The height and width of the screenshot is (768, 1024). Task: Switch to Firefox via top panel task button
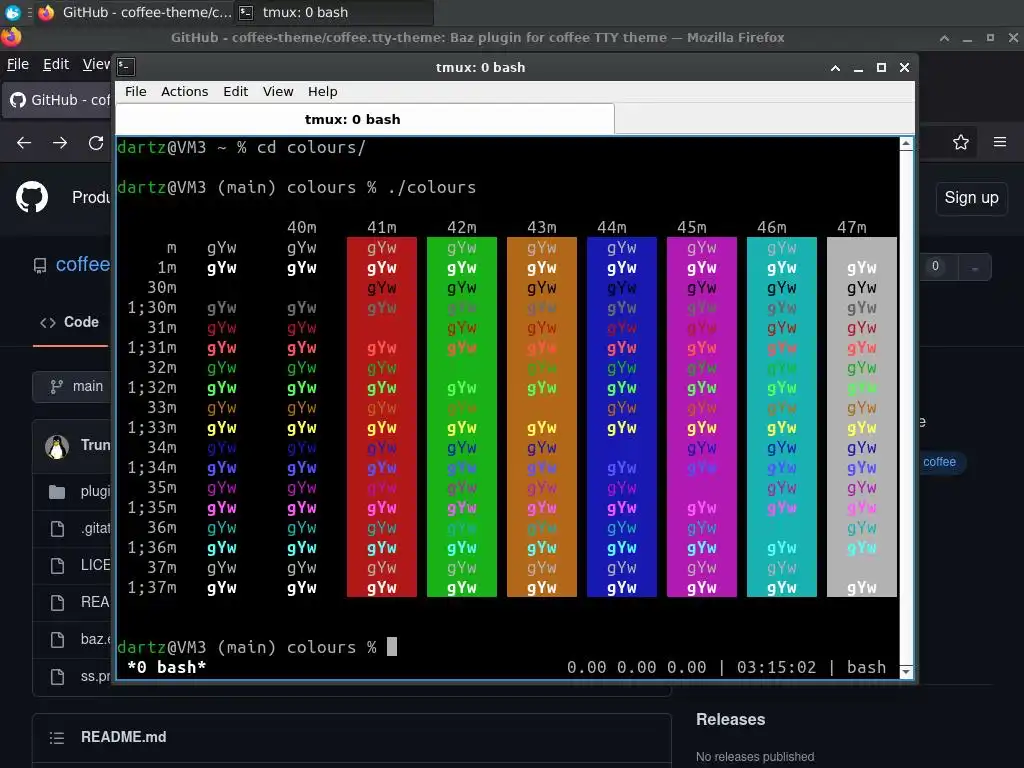click(135, 12)
